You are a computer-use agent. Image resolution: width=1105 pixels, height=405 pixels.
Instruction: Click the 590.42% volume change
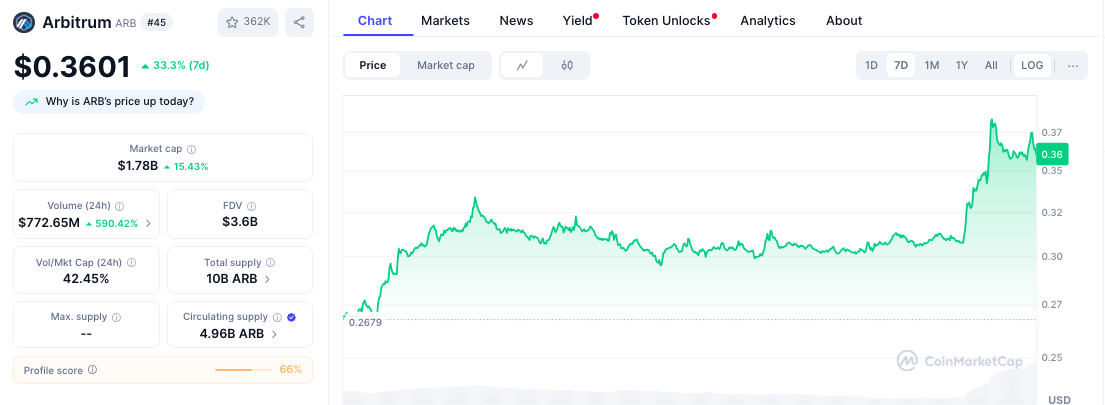(x=112, y=223)
